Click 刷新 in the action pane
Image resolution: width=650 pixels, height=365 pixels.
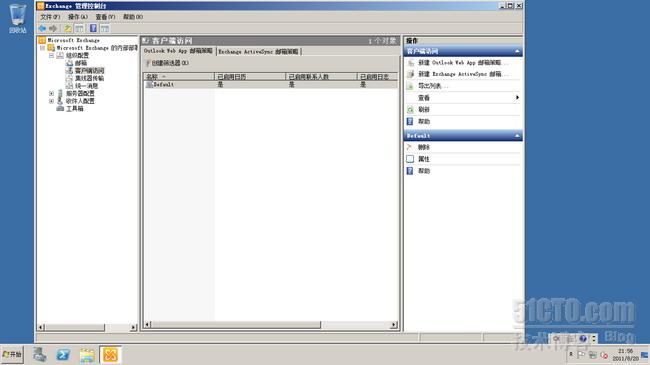(424, 110)
